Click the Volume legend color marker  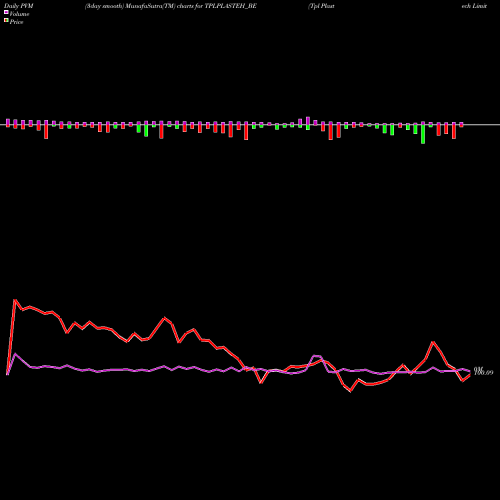6,13
